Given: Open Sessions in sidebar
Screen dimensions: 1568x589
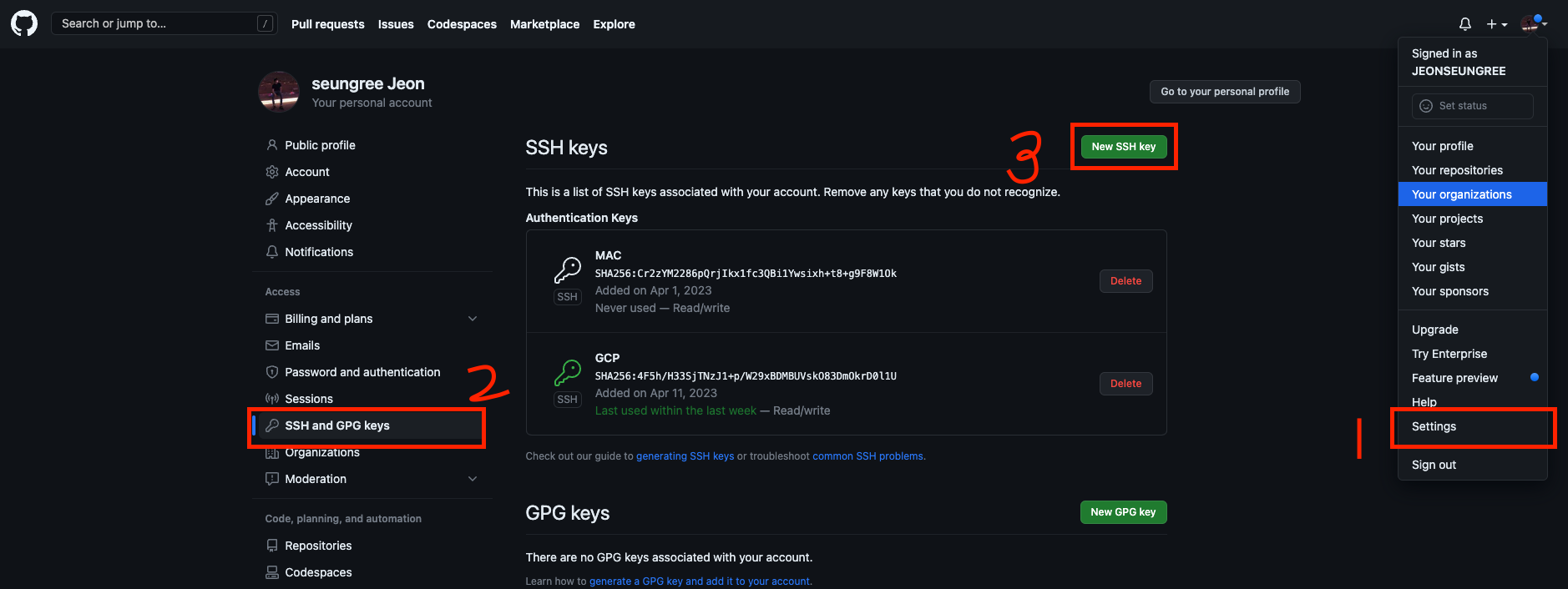Looking at the screenshot, I should (x=372, y=399).
